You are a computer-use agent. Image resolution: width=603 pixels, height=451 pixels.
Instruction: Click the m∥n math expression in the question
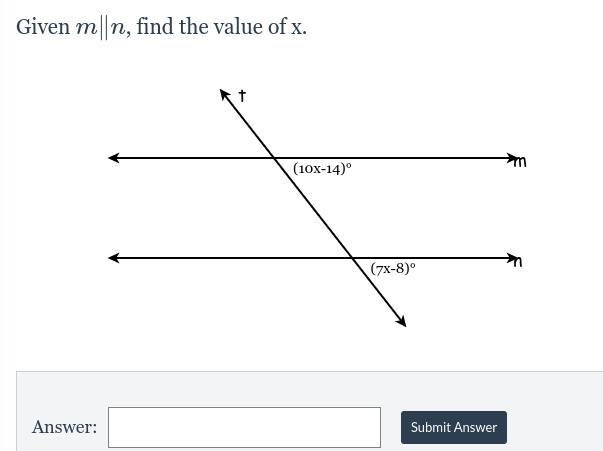click(x=103, y=28)
